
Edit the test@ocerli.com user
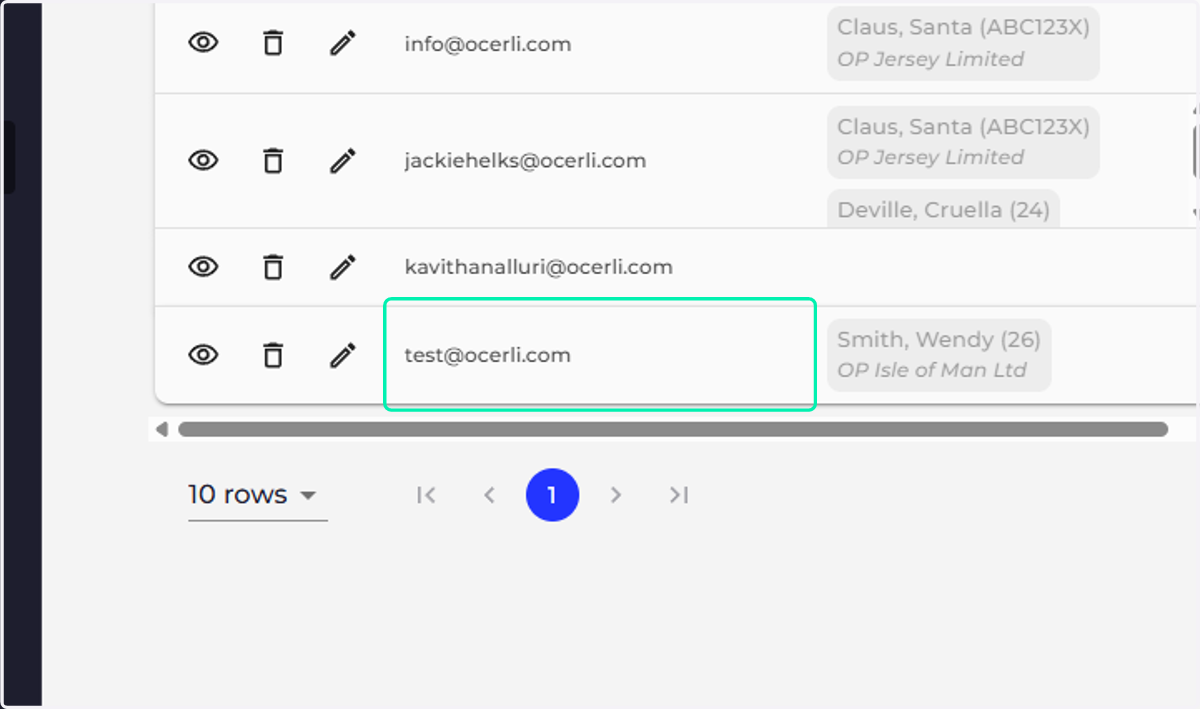coord(343,354)
